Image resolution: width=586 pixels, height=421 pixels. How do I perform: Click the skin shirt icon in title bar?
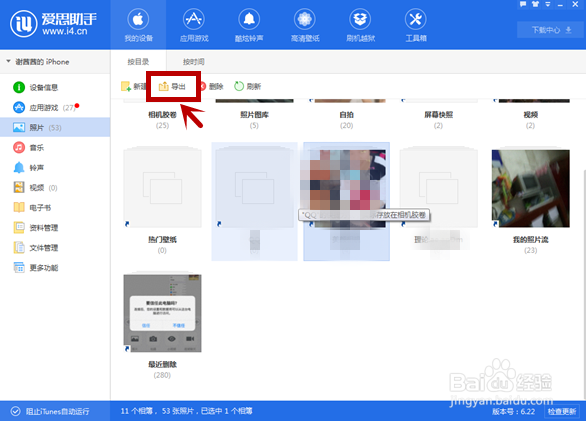tap(536, 4)
